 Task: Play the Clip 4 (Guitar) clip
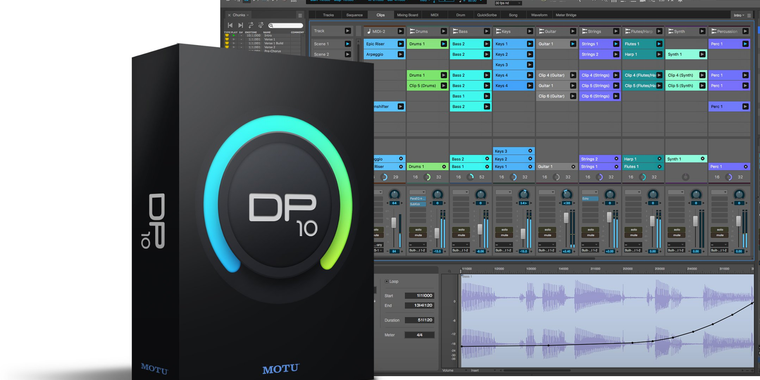(573, 75)
